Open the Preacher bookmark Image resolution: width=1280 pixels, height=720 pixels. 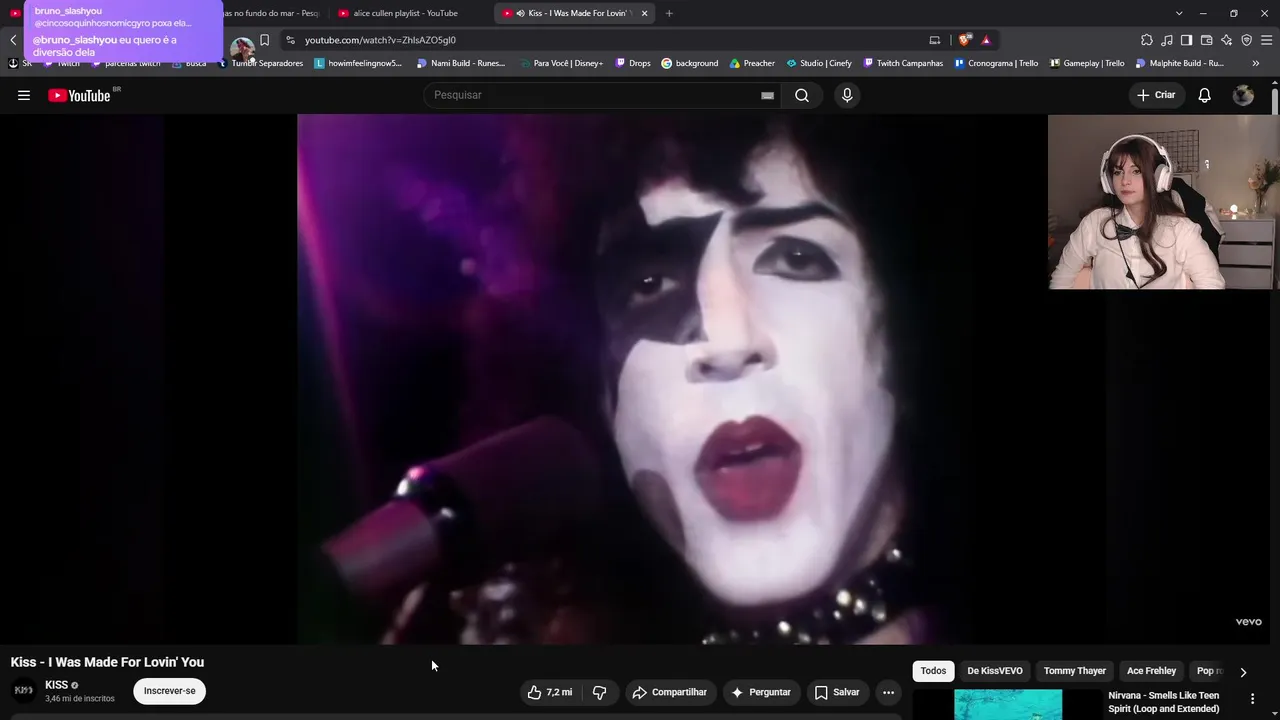pyautogui.click(x=752, y=63)
